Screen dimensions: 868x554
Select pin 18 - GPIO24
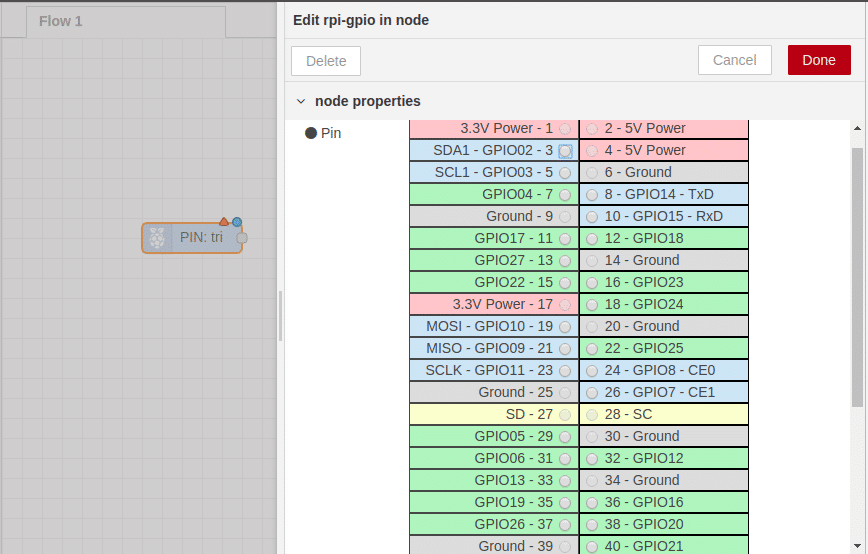(x=592, y=305)
